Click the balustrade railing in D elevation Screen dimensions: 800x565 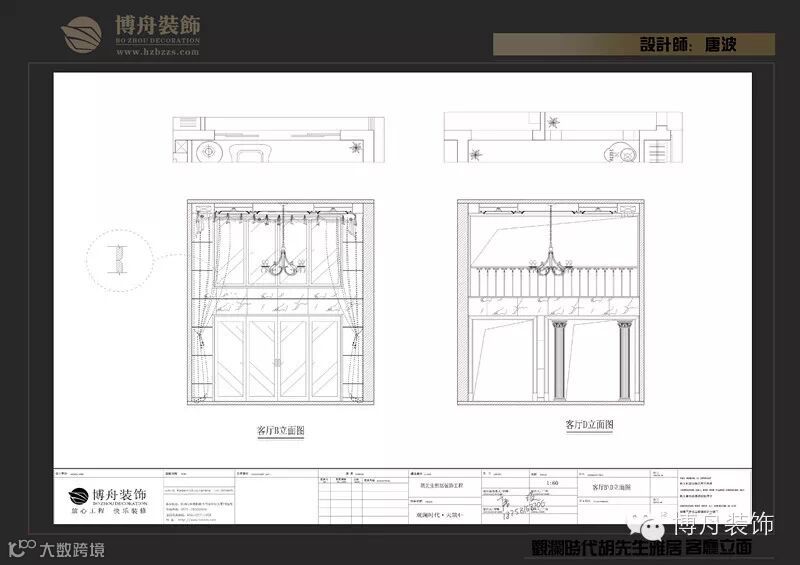(x=554, y=282)
